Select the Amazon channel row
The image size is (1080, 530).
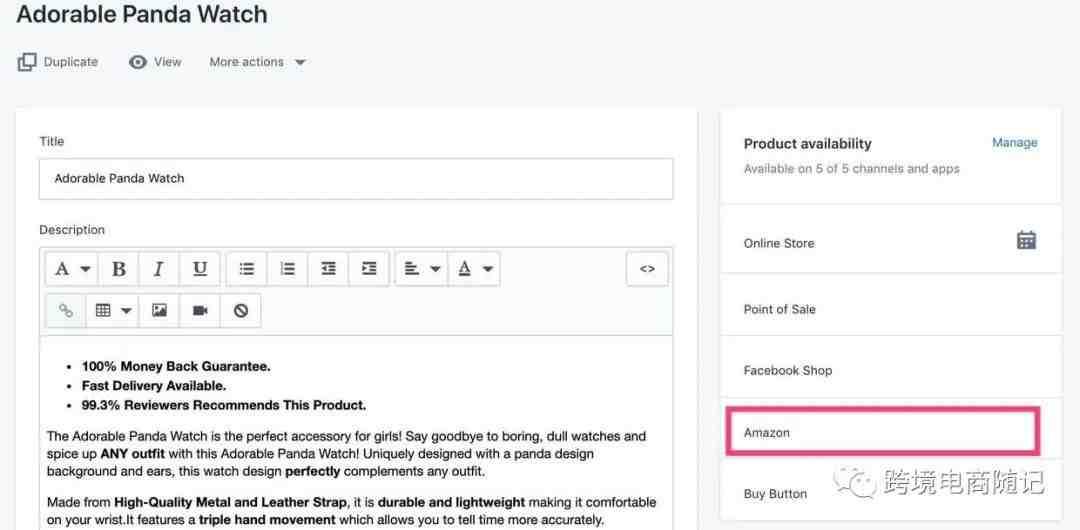[882, 432]
